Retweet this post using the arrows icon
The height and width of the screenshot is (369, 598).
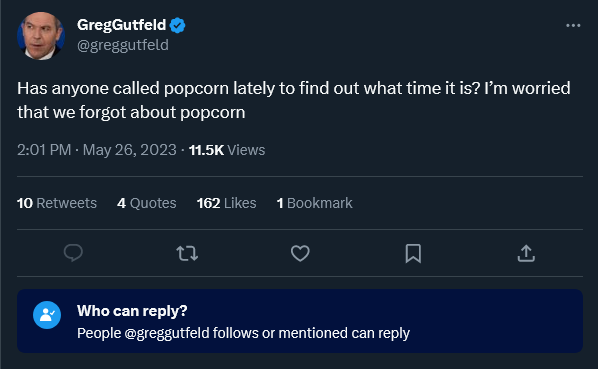(187, 253)
